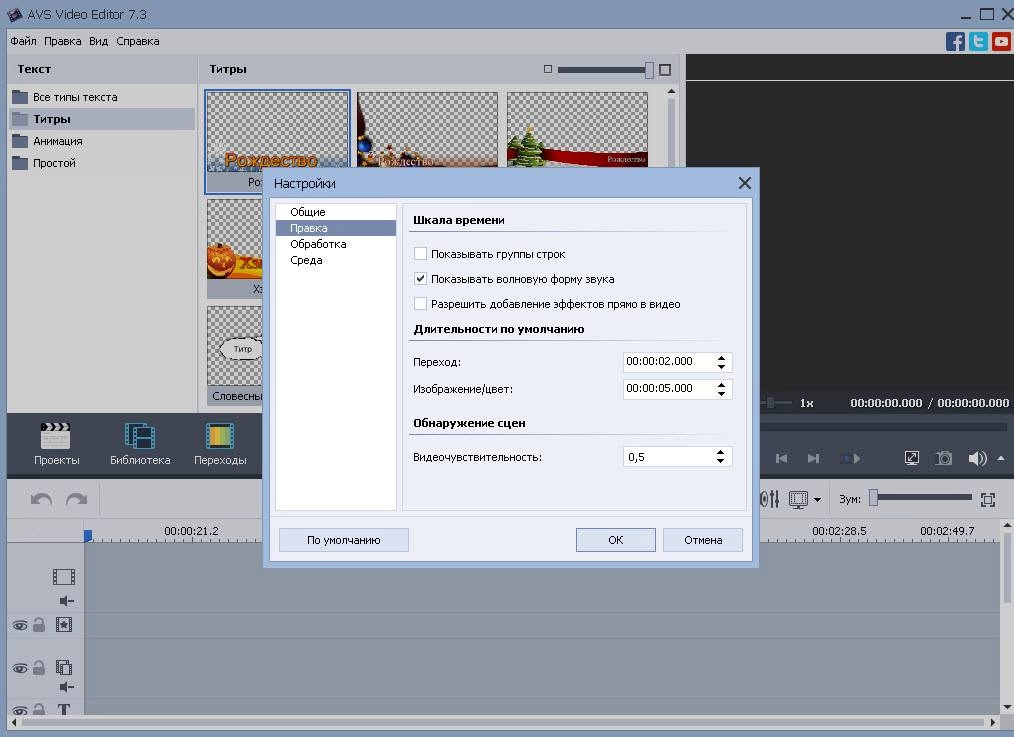Lock the effects track padlock

39,625
